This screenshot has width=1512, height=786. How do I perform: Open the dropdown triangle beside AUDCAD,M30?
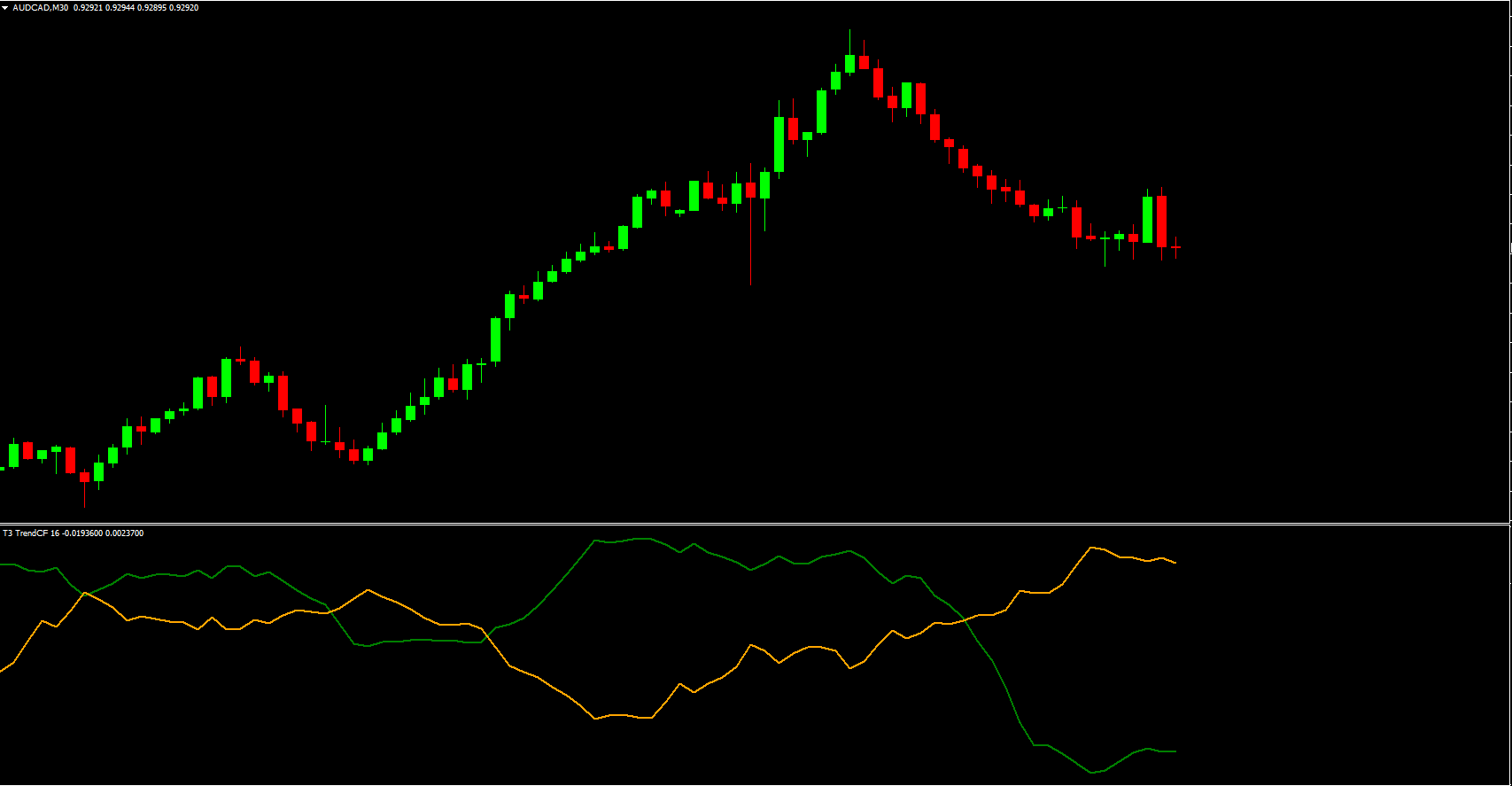click(5, 8)
